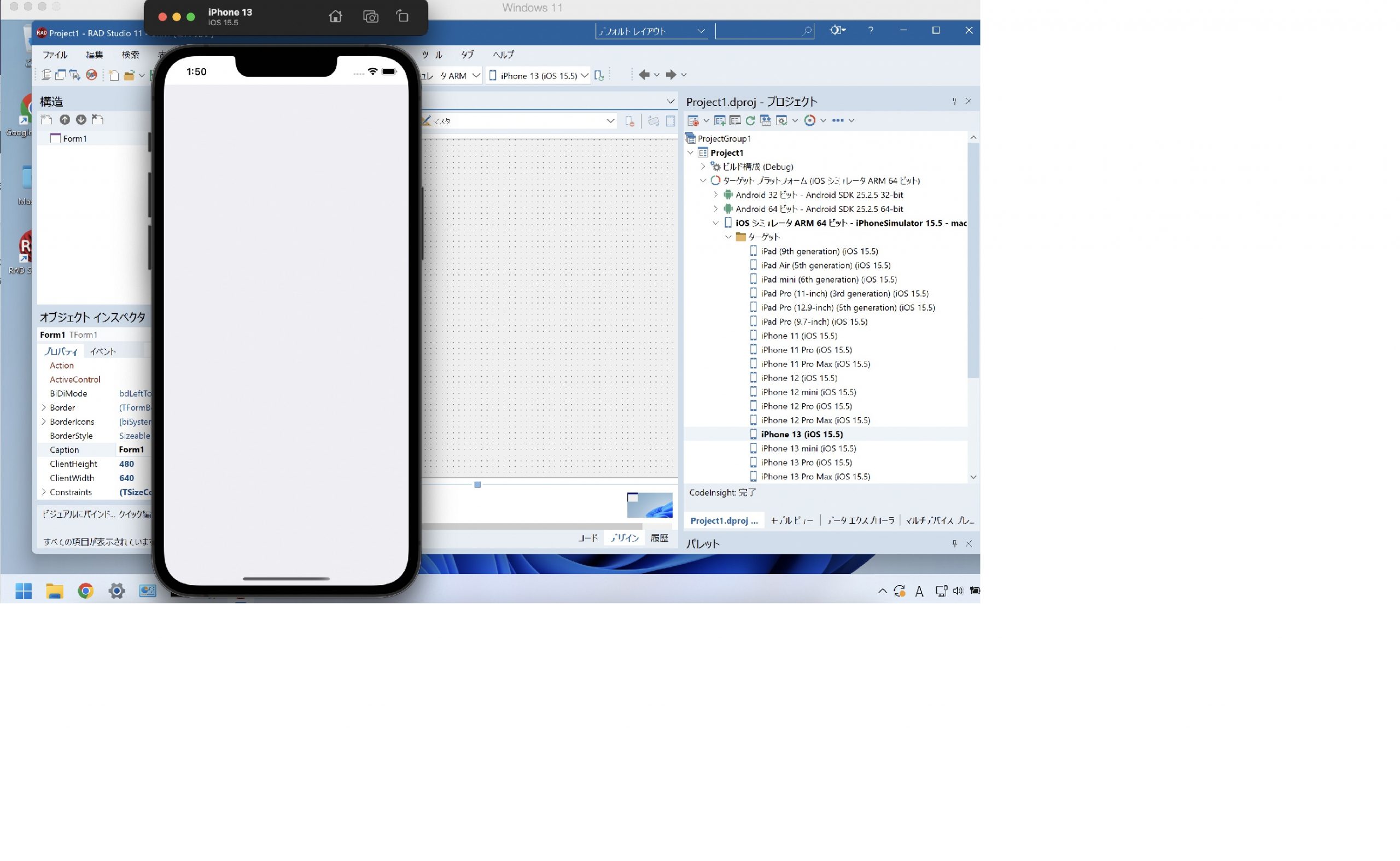Click the New component icon in Structure panel

(x=46, y=120)
